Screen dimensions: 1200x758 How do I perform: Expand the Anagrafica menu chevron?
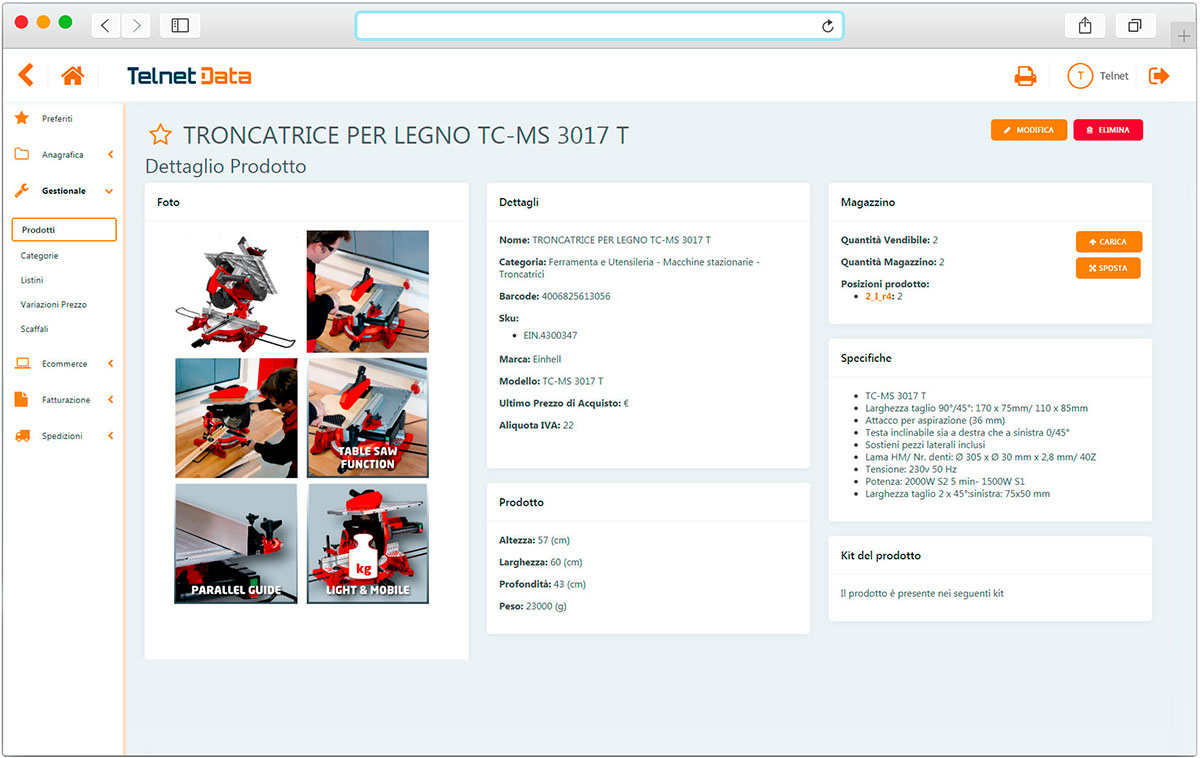(x=110, y=155)
